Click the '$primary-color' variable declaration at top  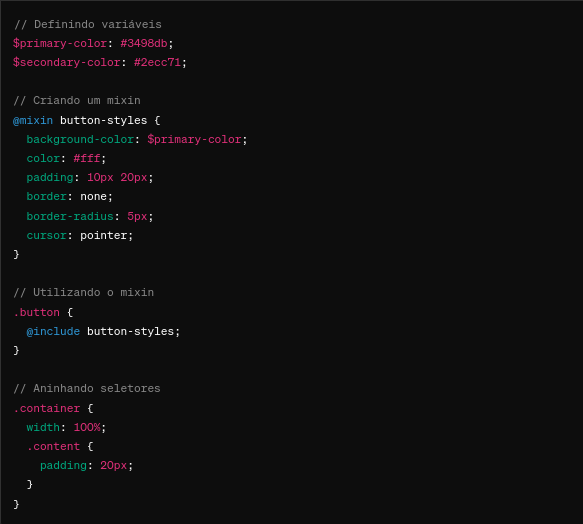click(60, 44)
